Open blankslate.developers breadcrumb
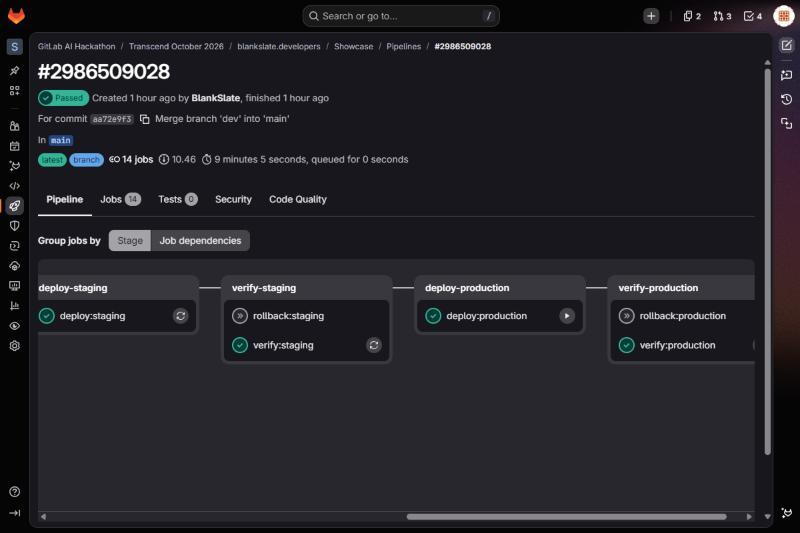The width and height of the screenshot is (800, 533). coord(279,46)
